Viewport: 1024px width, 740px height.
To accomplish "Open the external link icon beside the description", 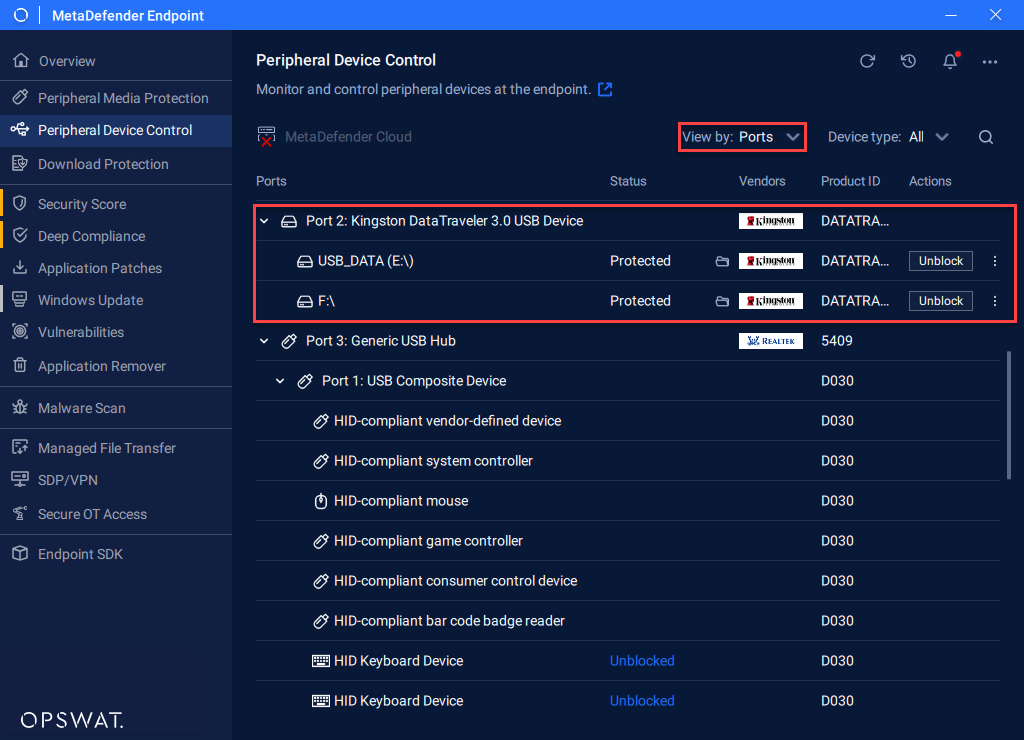I will 605,89.
